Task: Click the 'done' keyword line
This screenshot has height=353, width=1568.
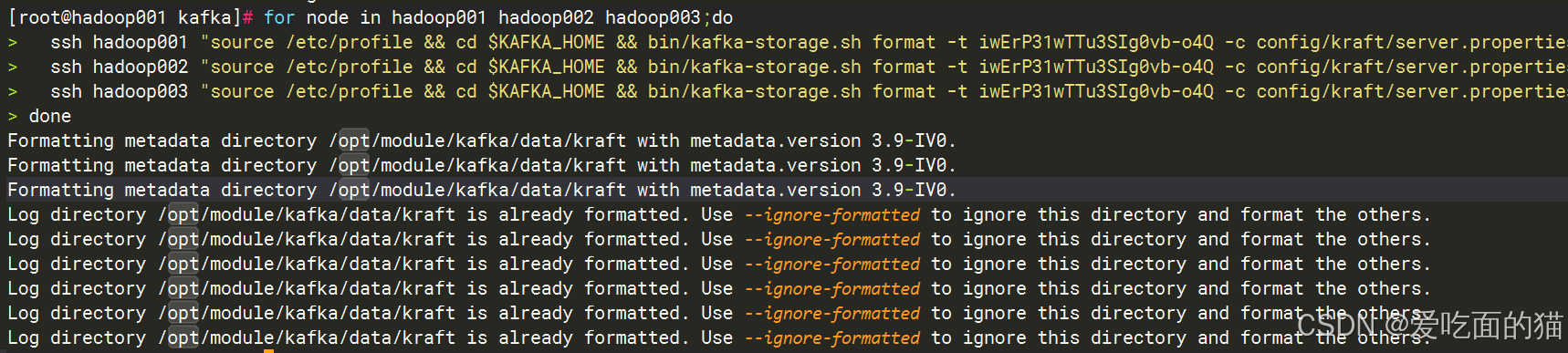Action: [x=50, y=116]
